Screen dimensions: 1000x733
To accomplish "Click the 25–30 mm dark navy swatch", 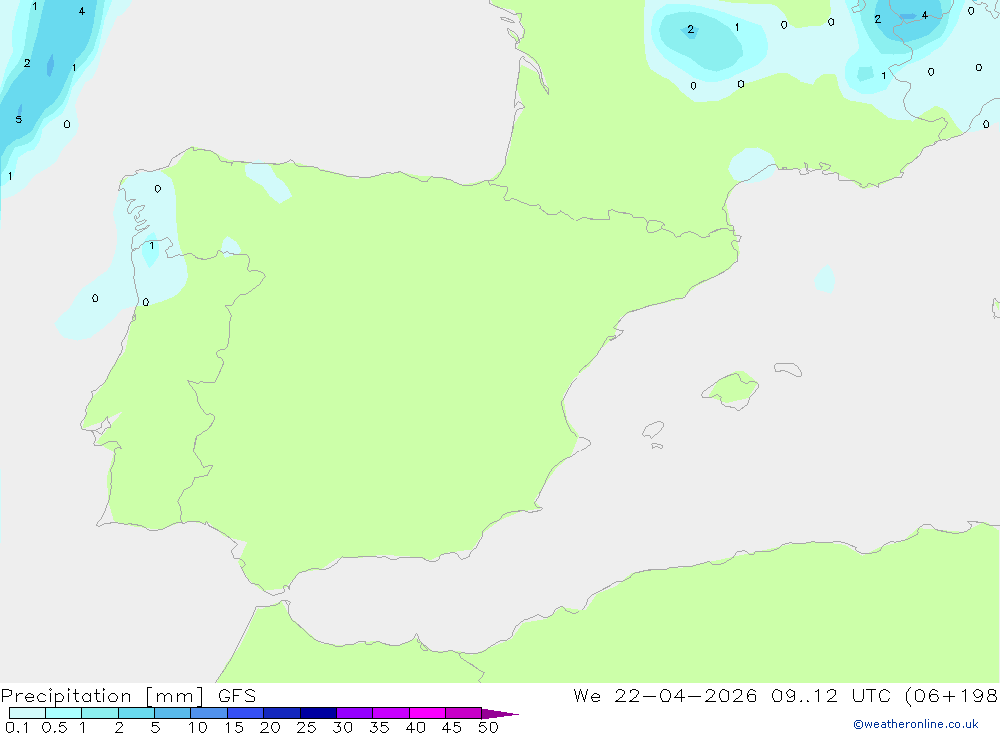I will pyautogui.click(x=318, y=713).
